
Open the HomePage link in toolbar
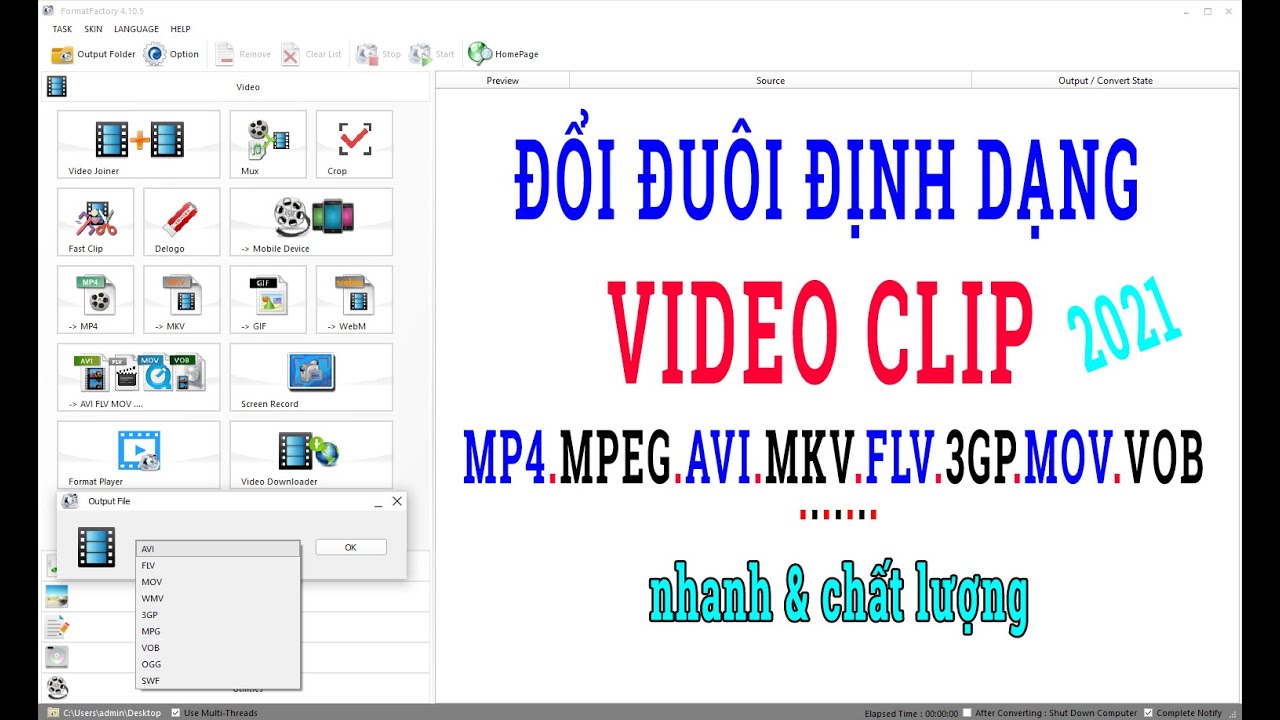pyautogui.click(x=503, y=54)
